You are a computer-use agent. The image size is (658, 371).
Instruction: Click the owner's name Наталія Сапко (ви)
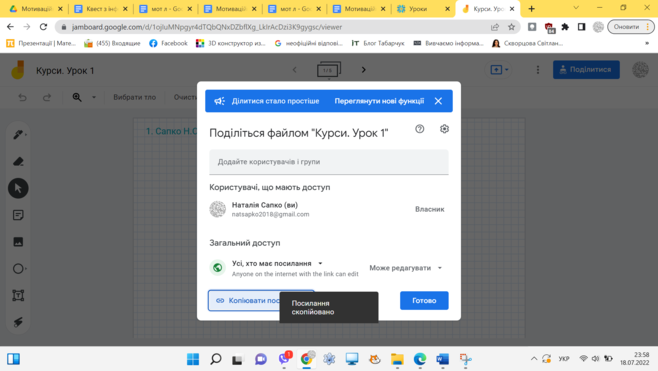pyautogui.click(x=265, y=205)
